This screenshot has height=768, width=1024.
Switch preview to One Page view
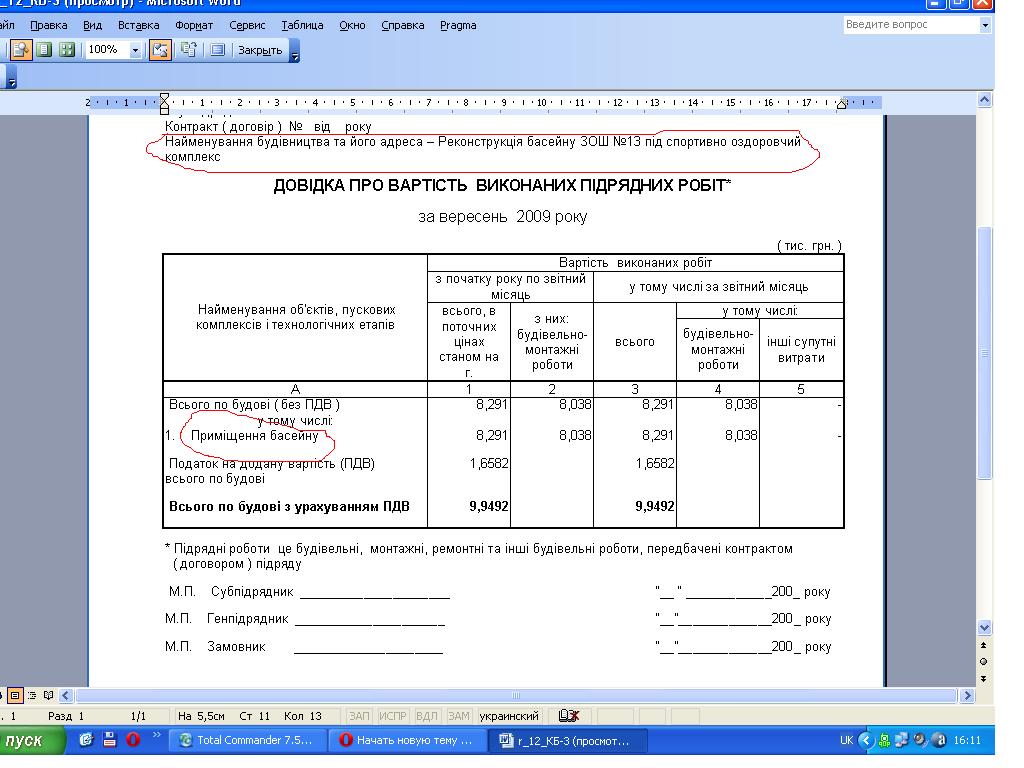[x=44, y=50]
